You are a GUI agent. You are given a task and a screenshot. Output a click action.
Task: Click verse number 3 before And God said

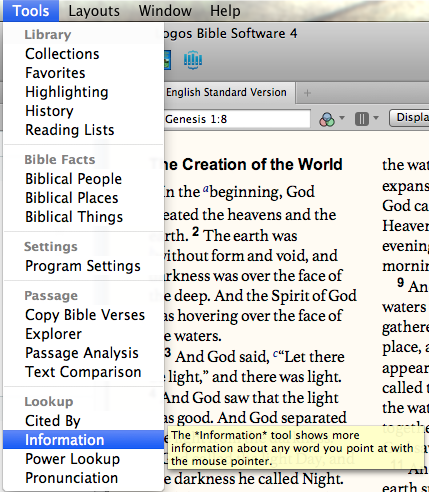point(168,353)
